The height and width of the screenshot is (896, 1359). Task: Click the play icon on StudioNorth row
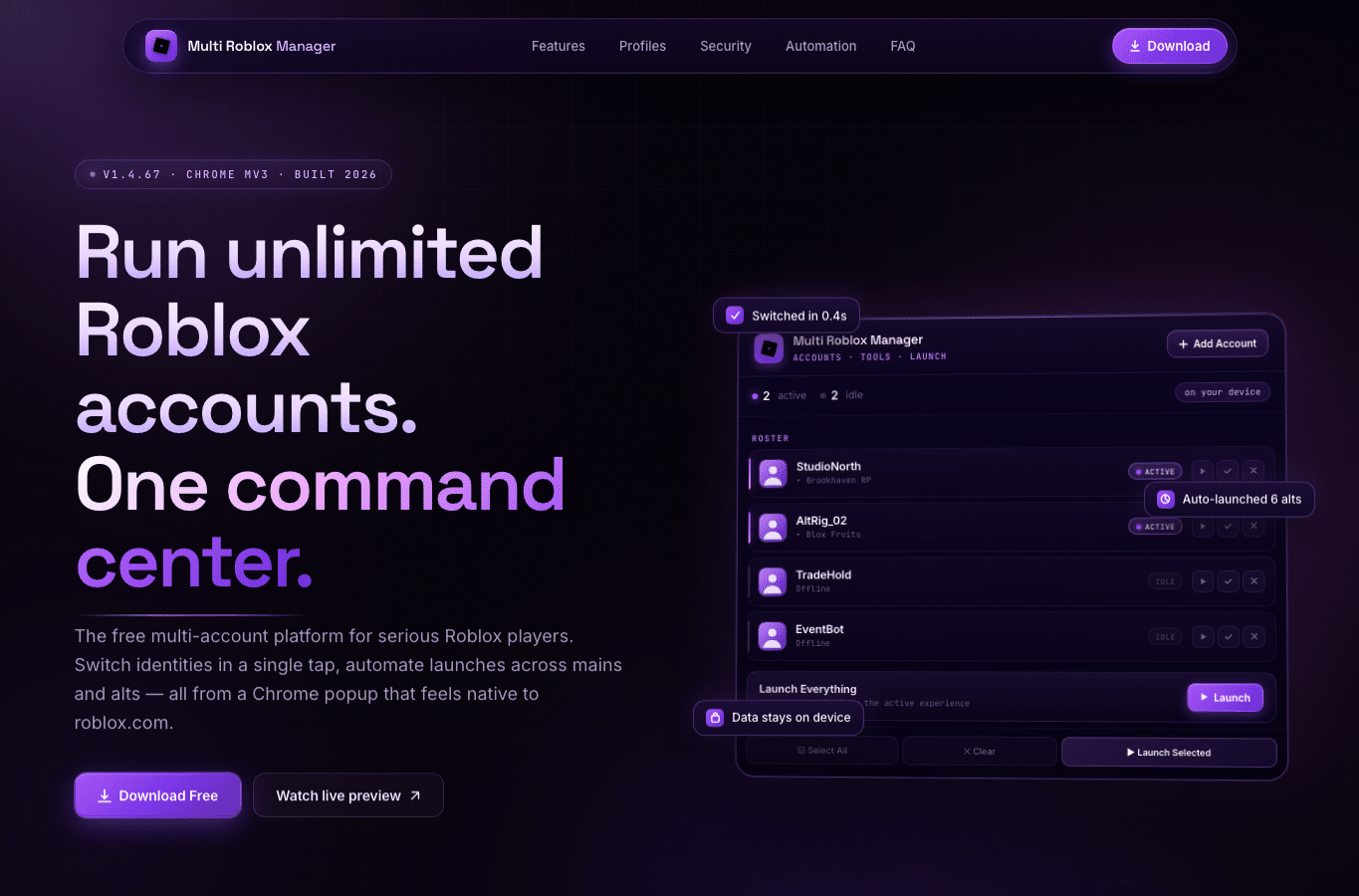pyautogui.click(x=1203, y=471)
